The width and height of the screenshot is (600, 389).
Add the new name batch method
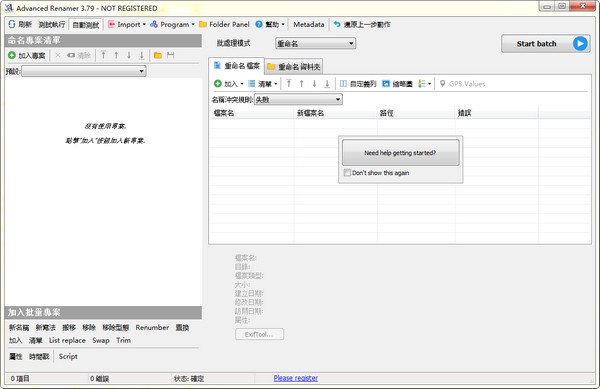tap(19, 328)
